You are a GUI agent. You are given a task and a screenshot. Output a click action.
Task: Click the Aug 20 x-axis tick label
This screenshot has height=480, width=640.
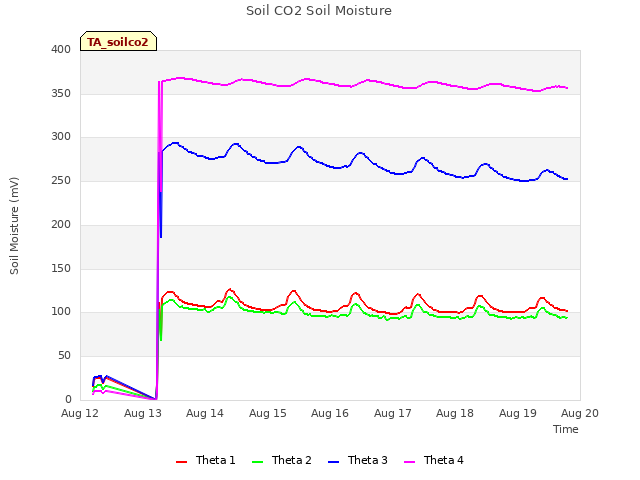tap(580, 413)
